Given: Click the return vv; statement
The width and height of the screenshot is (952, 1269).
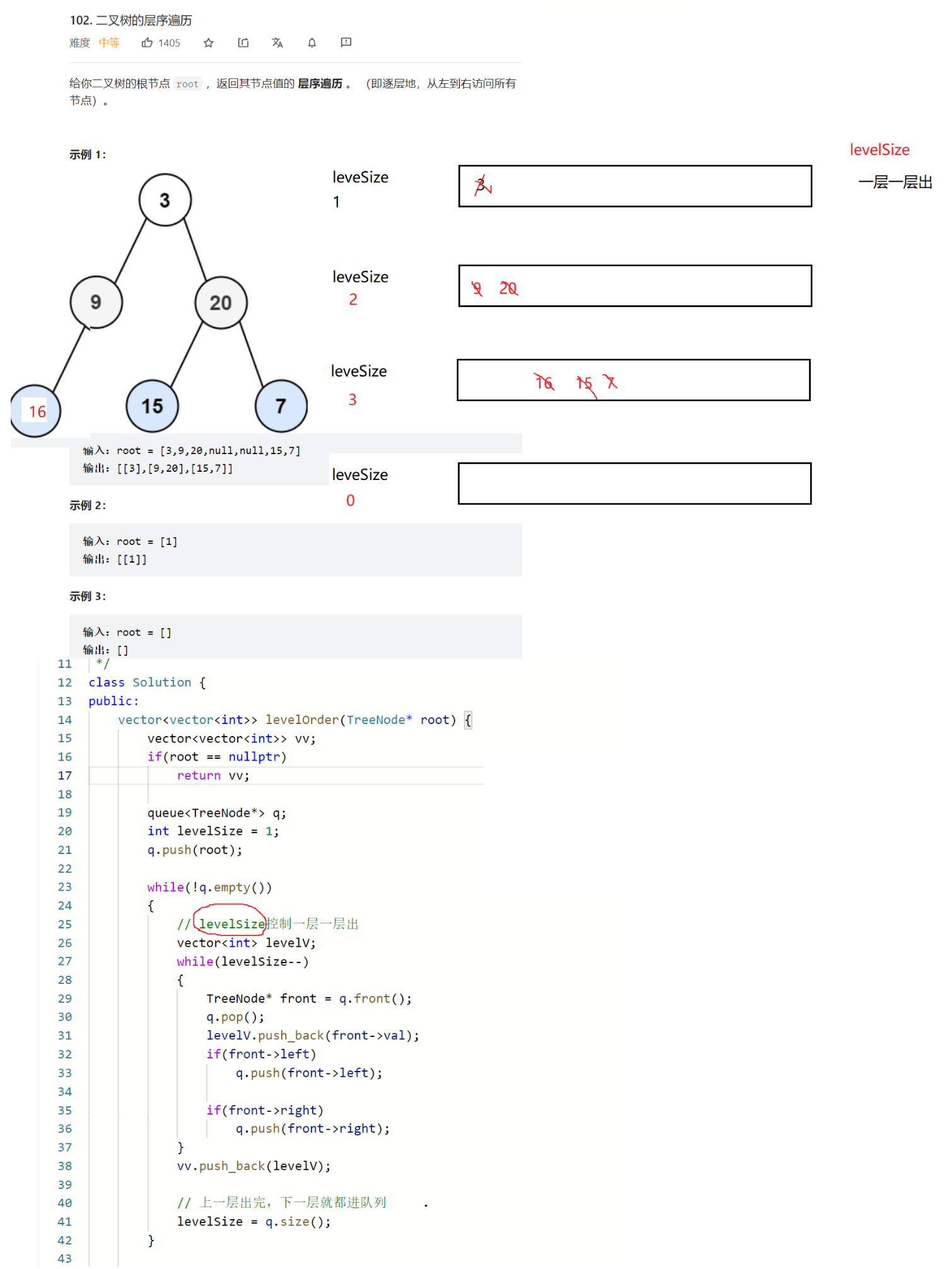Looking at the screenshot, I should point(213,775).
